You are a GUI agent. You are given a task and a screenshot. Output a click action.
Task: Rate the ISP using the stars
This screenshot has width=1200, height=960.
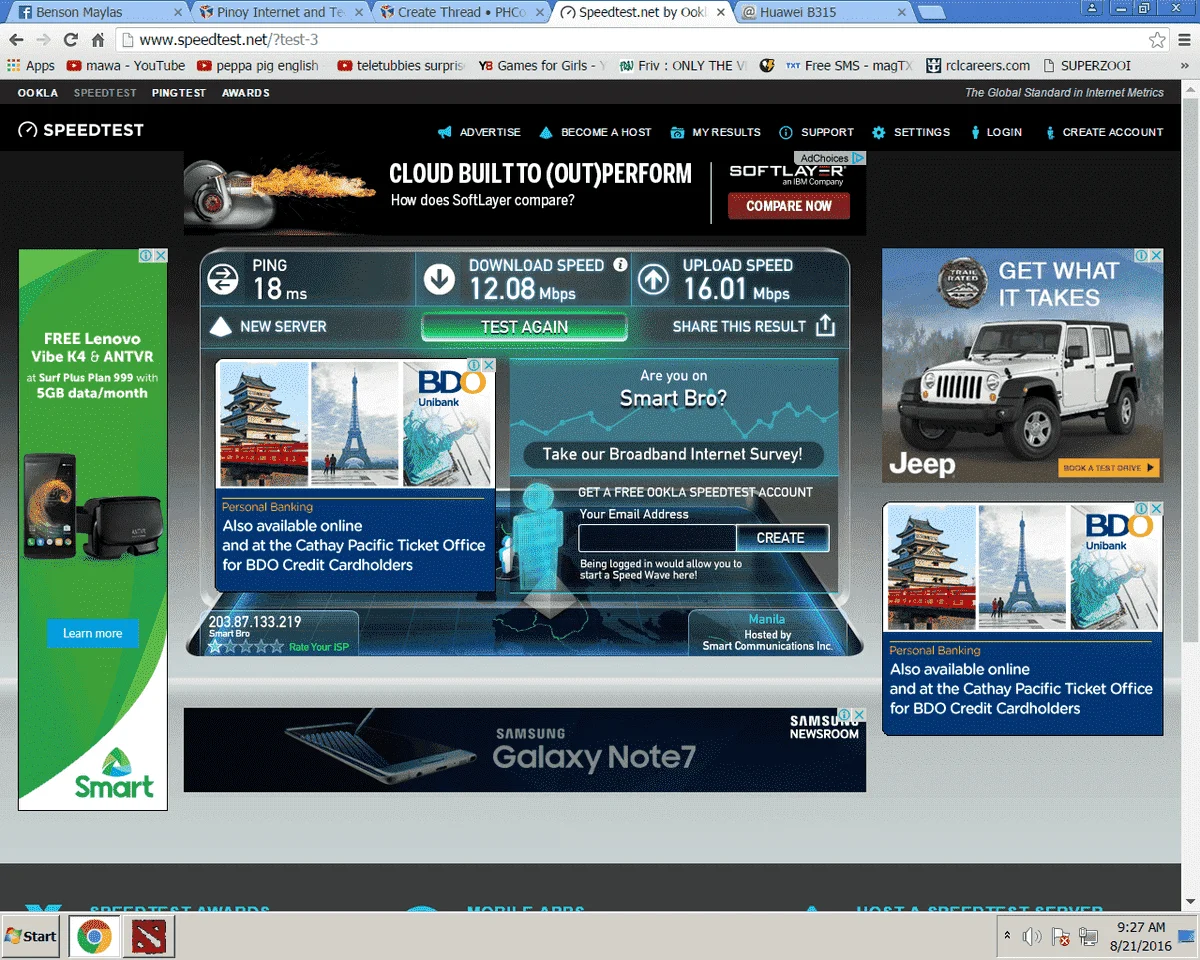pyautogui.click(x=246, y=647)
